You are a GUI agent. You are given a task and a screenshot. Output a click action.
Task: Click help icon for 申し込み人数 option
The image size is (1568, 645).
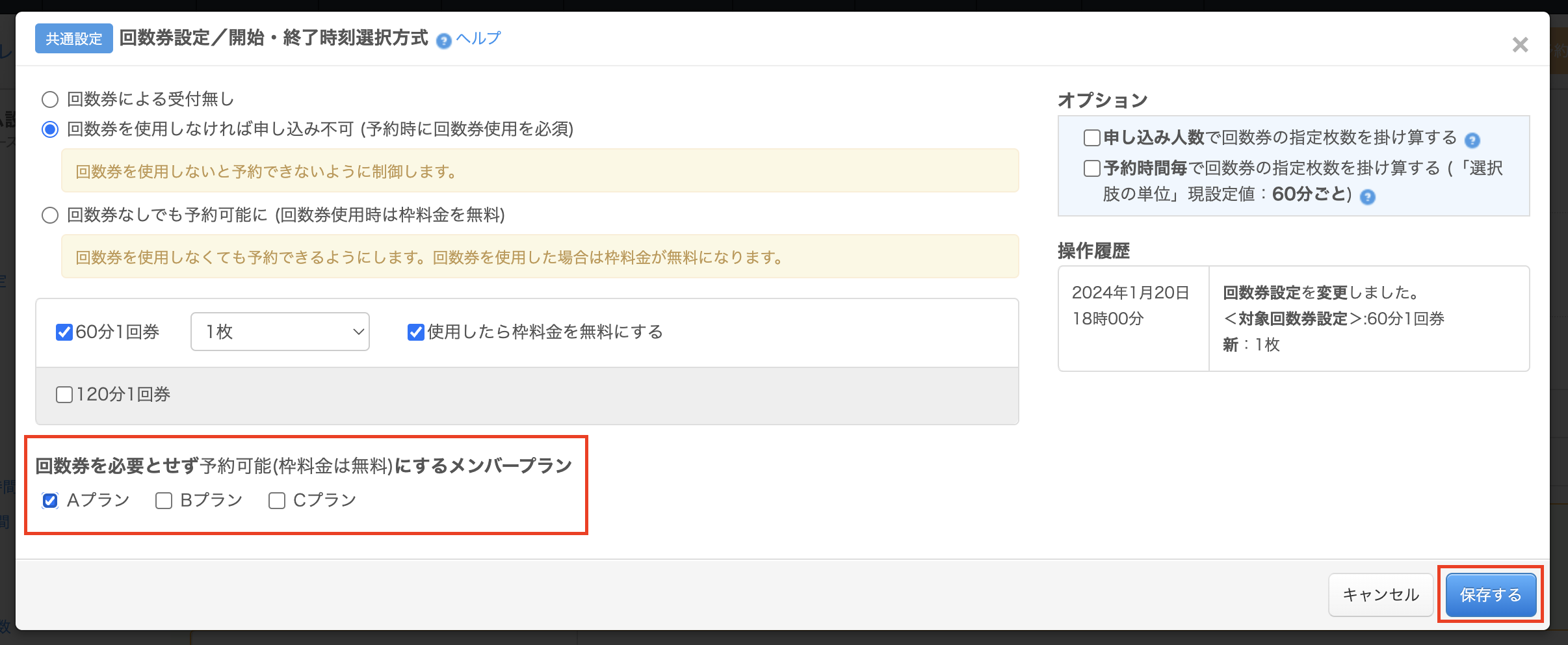click(x=1472, y=140)
